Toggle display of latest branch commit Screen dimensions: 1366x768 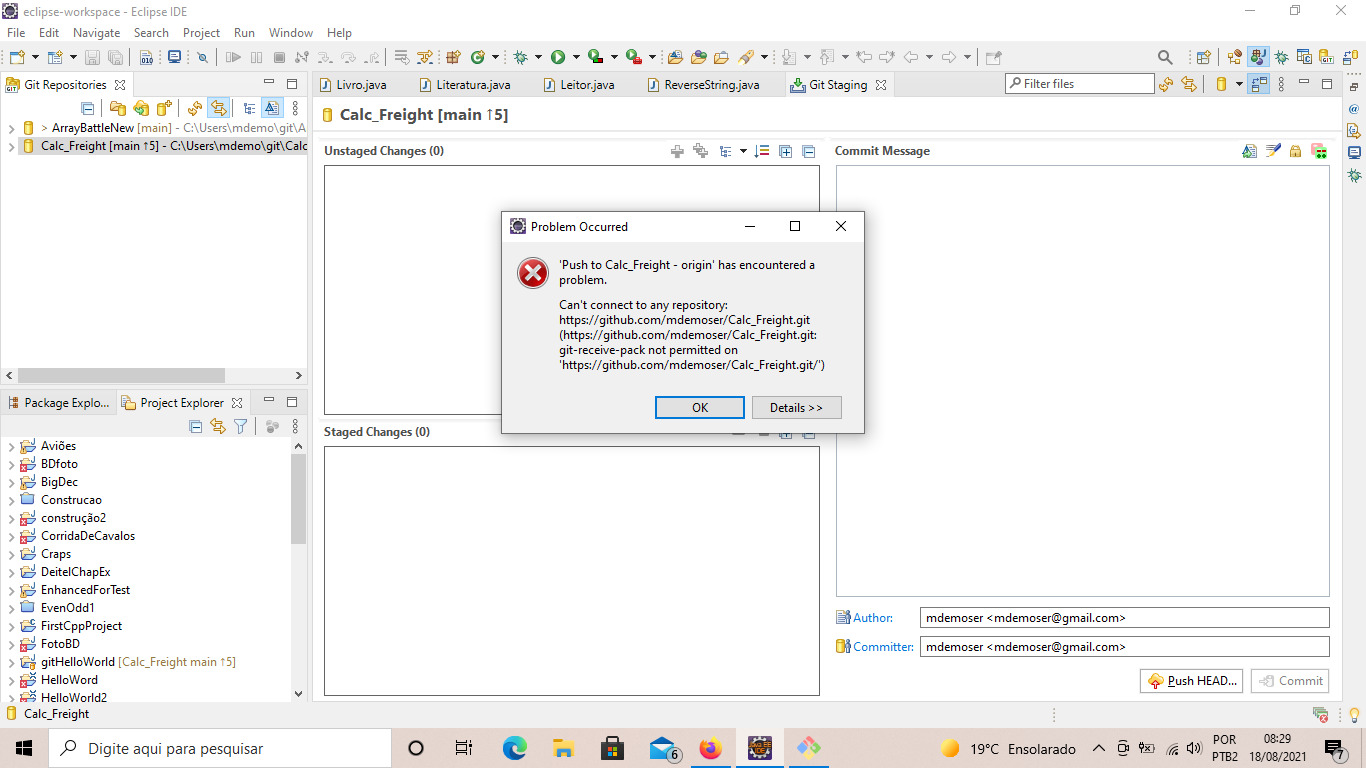coord(271,108)
